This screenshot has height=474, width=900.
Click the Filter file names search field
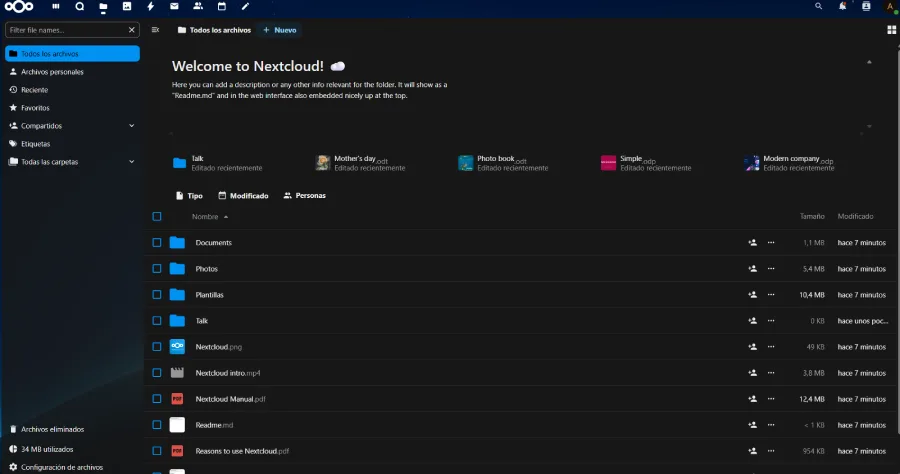pyautogui.click(x=65, y=30)
